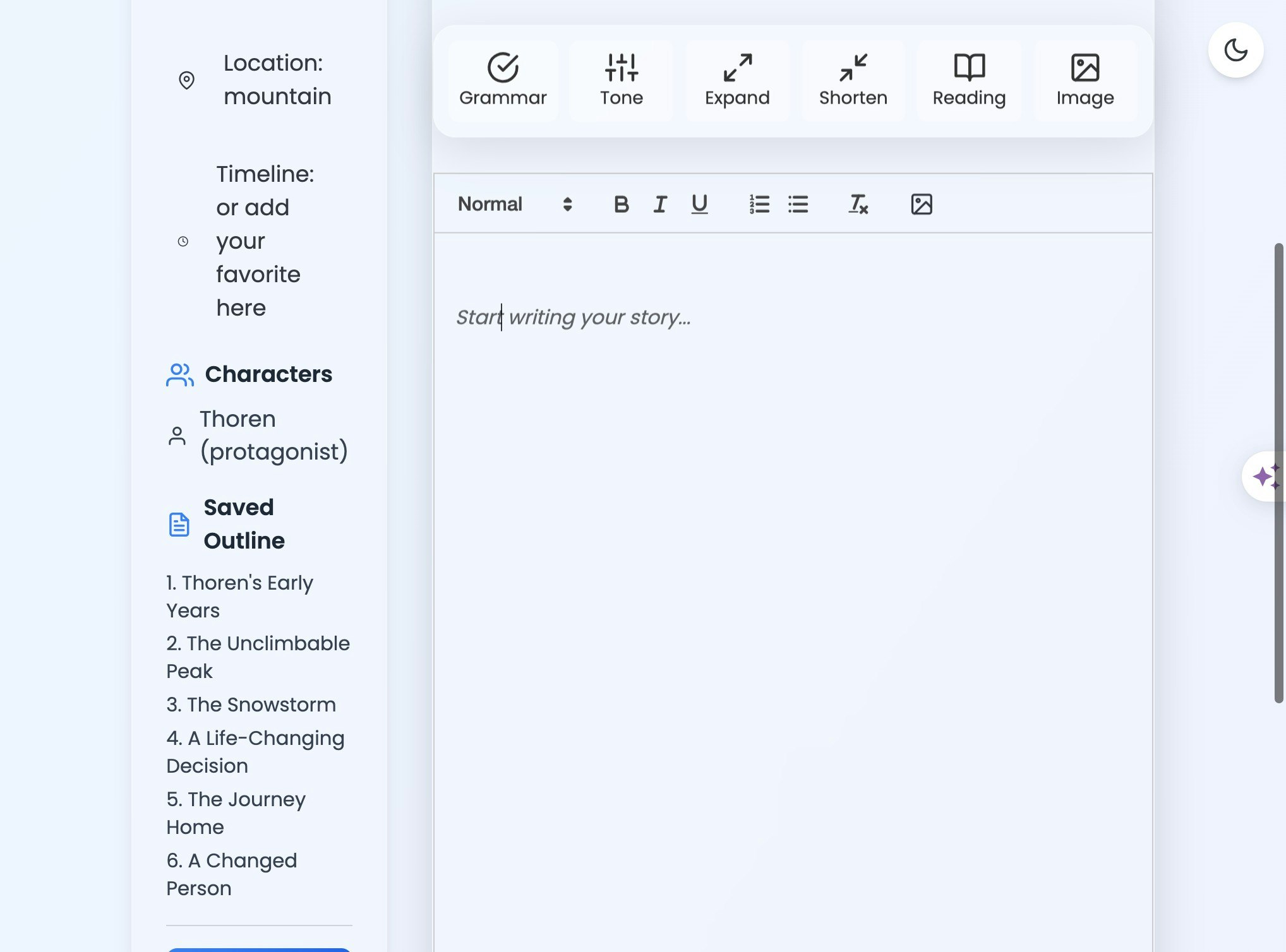Select outline item The Snowstorm
This screenshot has width=1286, height=952.
(251, 705)
